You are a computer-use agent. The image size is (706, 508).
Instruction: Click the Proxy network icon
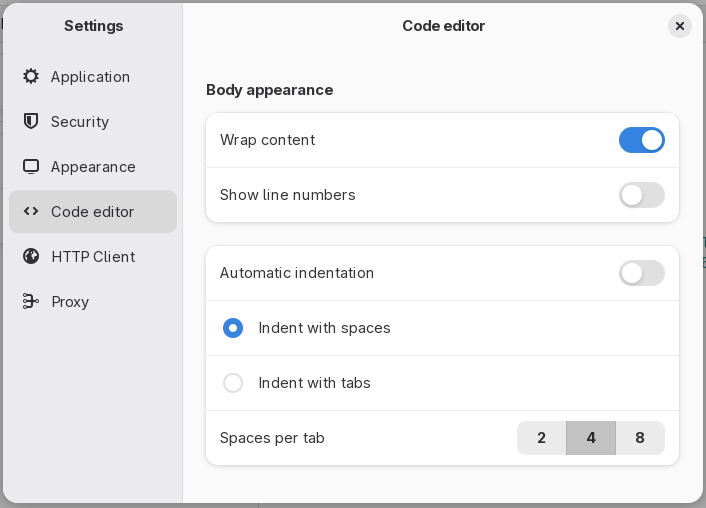[x=31, y=301]
